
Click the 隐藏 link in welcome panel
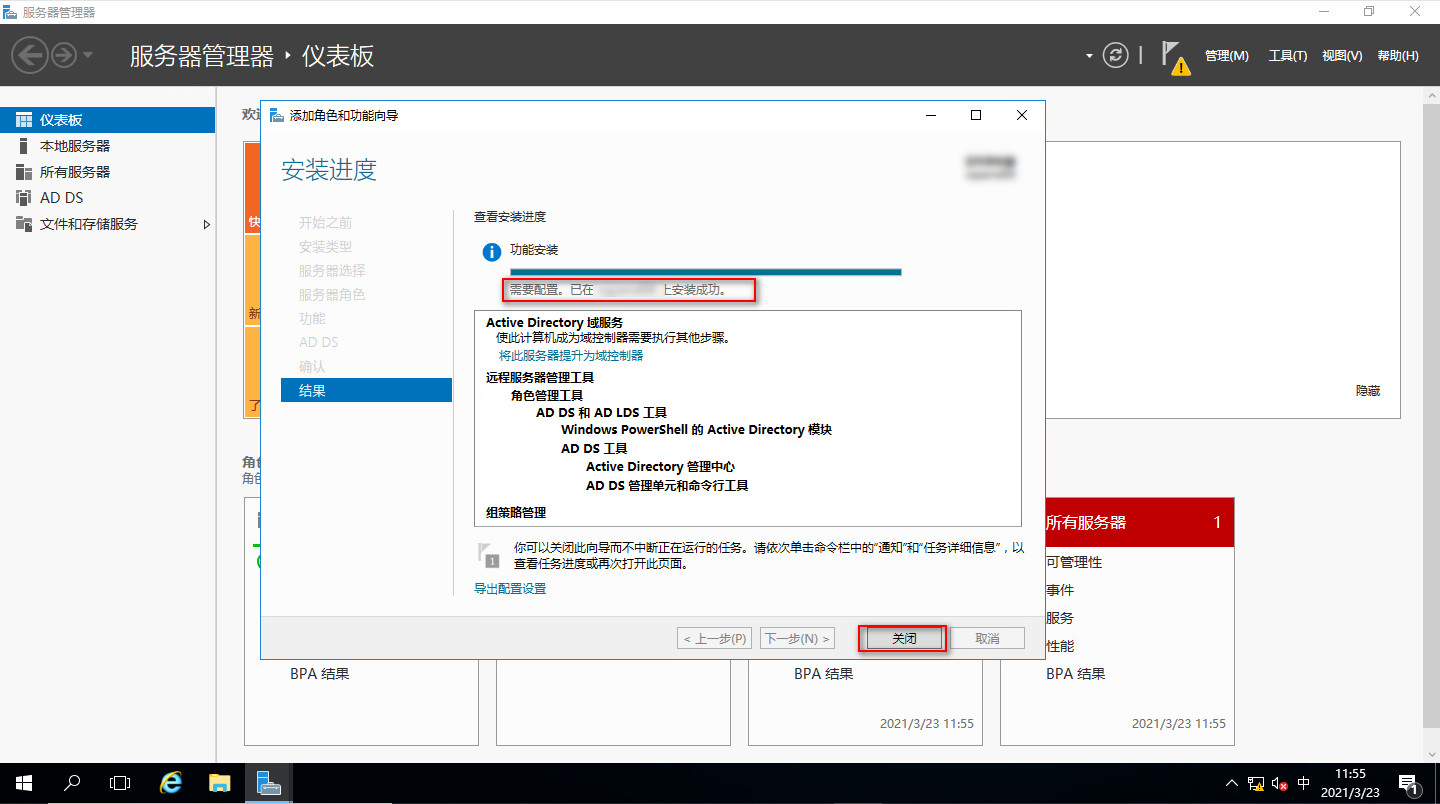[1368, 391]
